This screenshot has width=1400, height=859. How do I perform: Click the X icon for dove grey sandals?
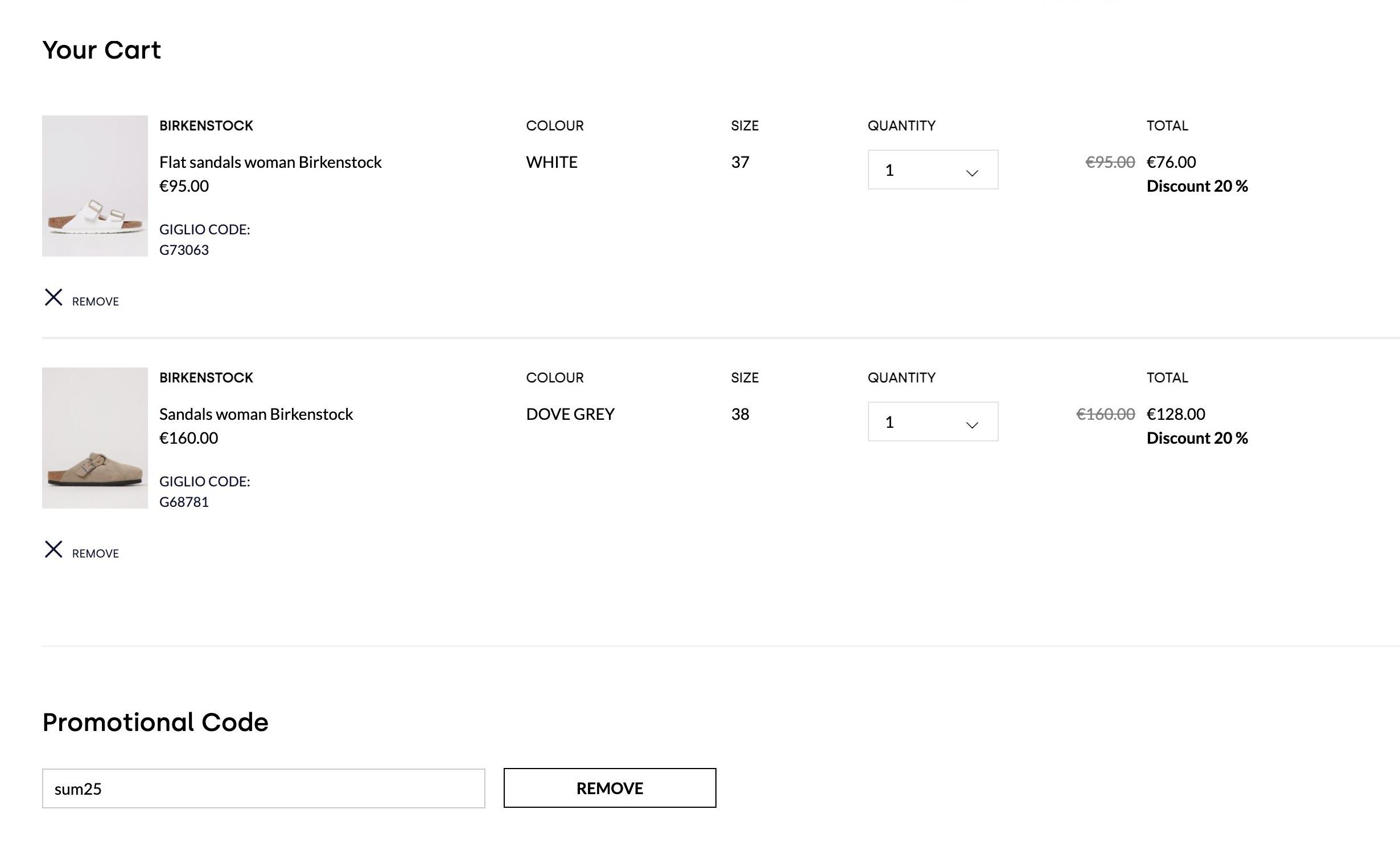pos(53,549)
